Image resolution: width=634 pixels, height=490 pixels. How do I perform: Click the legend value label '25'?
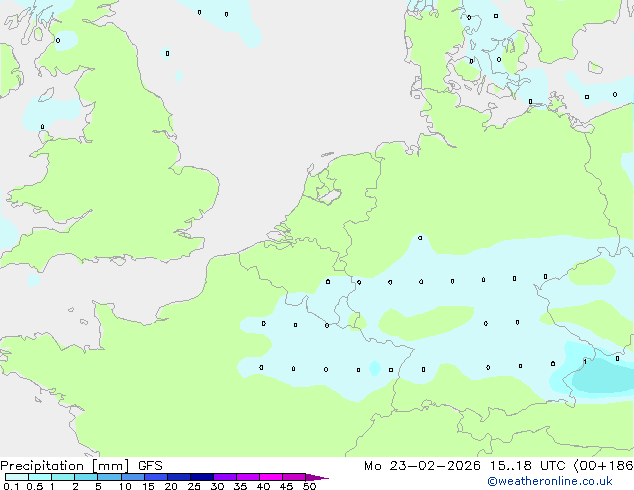pos(194,486)
